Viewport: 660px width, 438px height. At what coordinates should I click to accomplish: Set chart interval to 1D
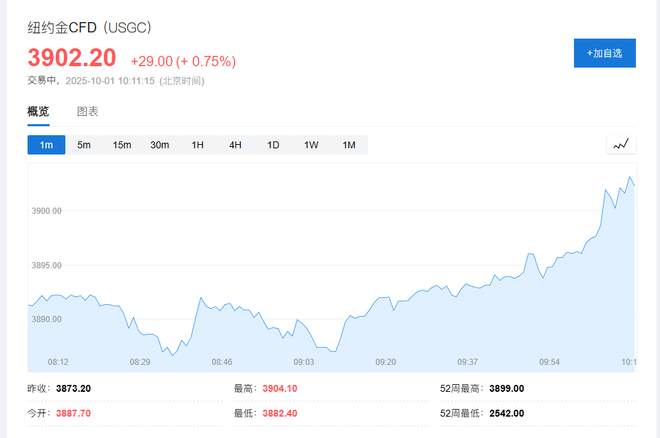pyautogui.click(x=273, y=145)
